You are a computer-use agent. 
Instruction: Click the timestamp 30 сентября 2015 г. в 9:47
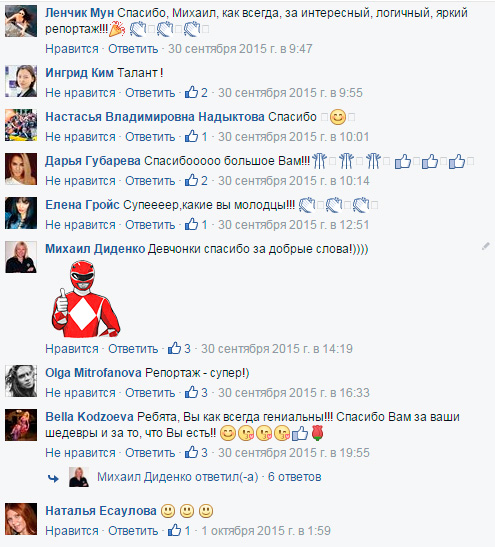pyautogui.click(x=240, y=48)
